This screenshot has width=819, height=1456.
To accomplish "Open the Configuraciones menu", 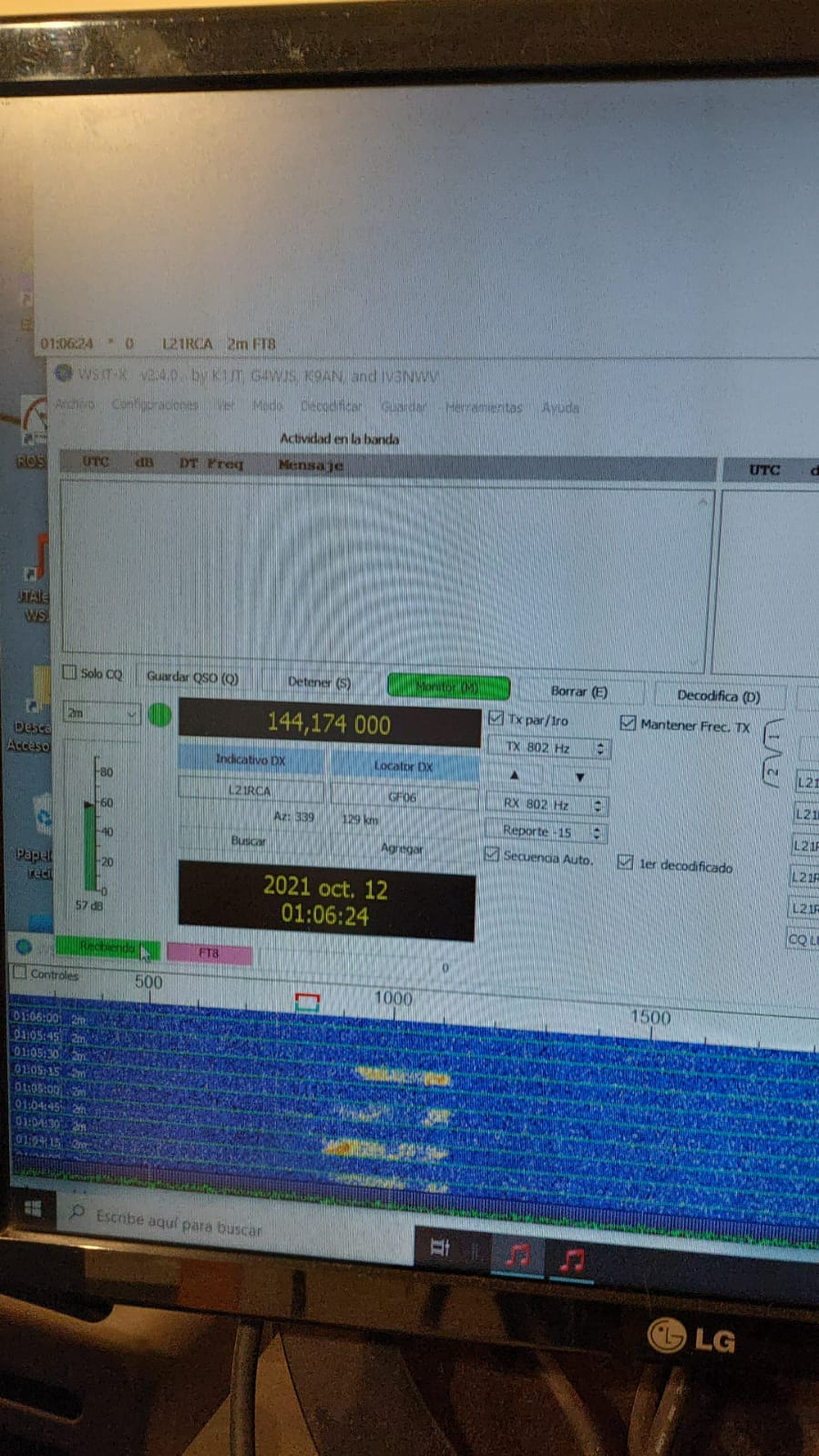I will pos(154,404).
